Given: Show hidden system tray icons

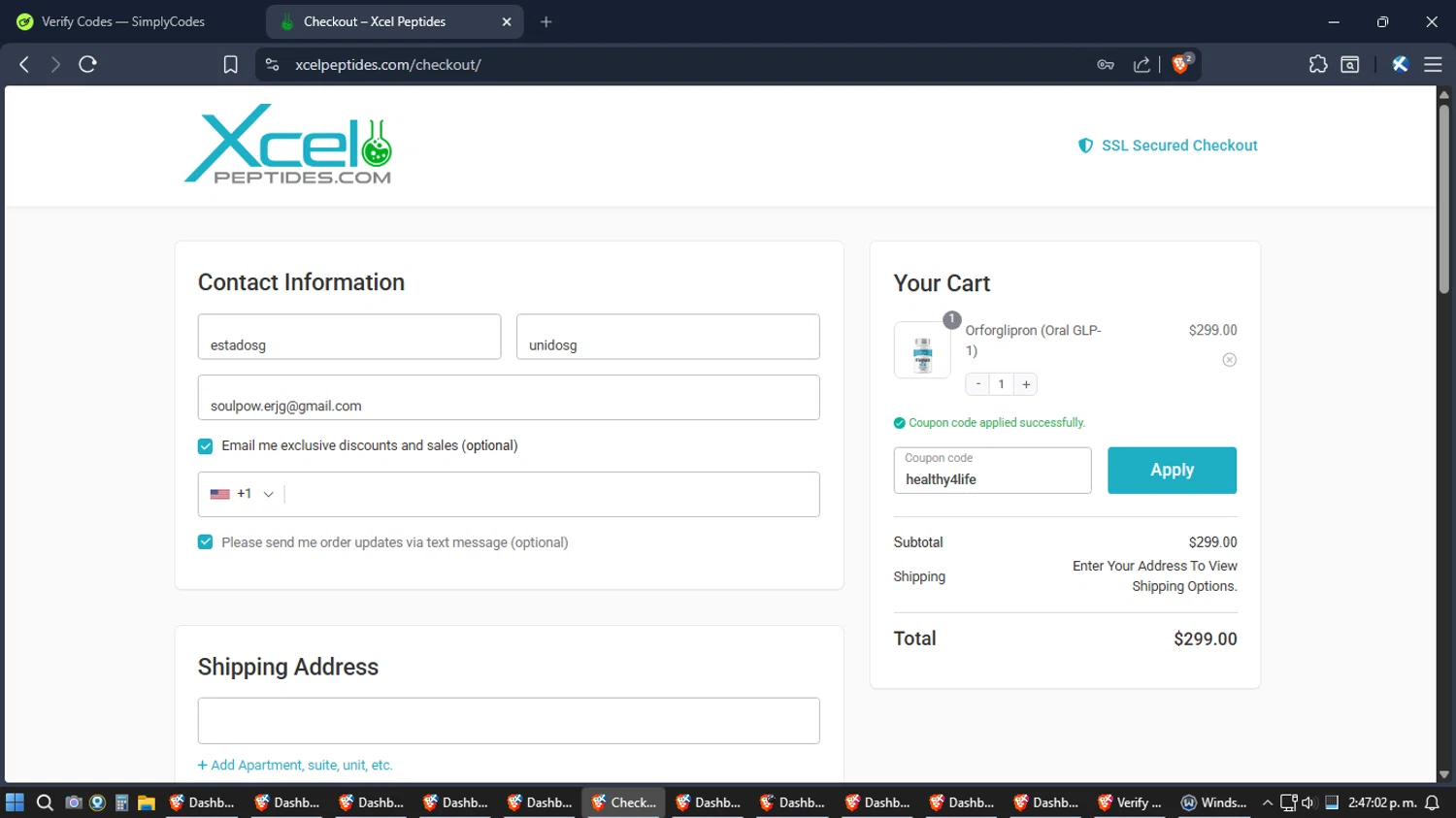Looking at the screenshot, I should [x=1267, y=802].
